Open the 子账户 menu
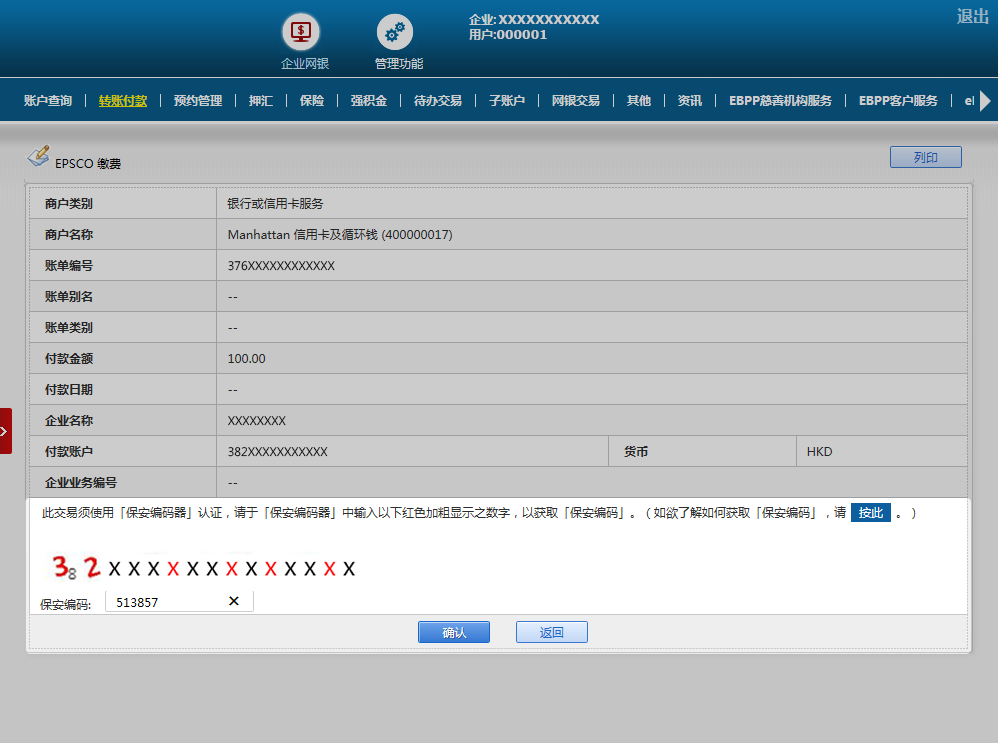Viewport: 998px width, 743px height. click(x=507, y=101)
